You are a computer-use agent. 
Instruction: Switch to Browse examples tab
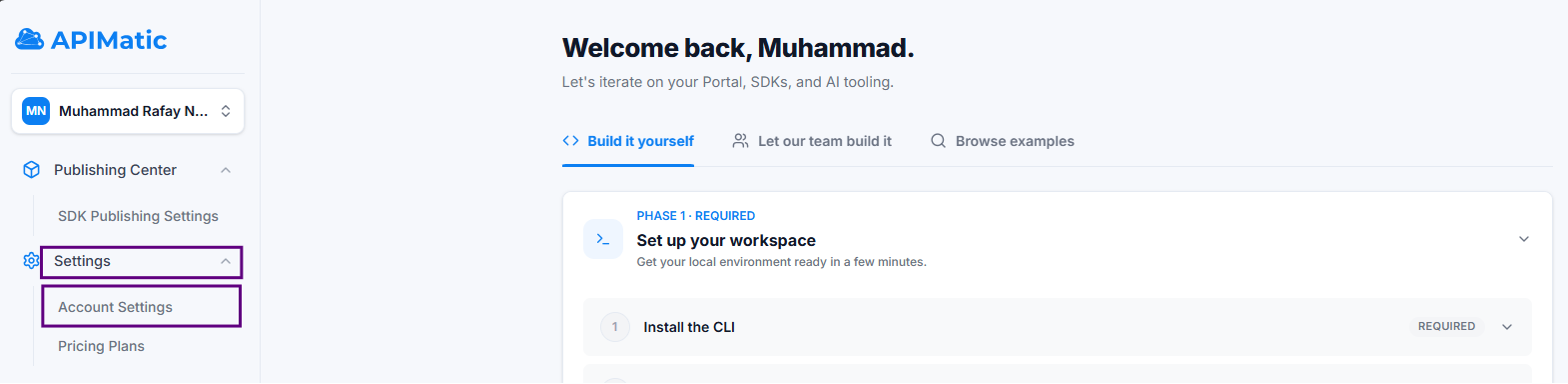[x=1003, y=141]
